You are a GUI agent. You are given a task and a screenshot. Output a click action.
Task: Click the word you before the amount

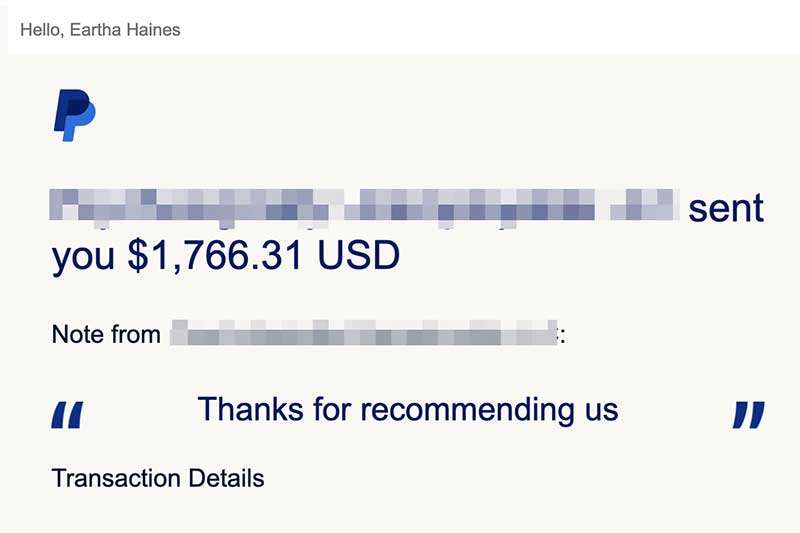coord(83,257)
